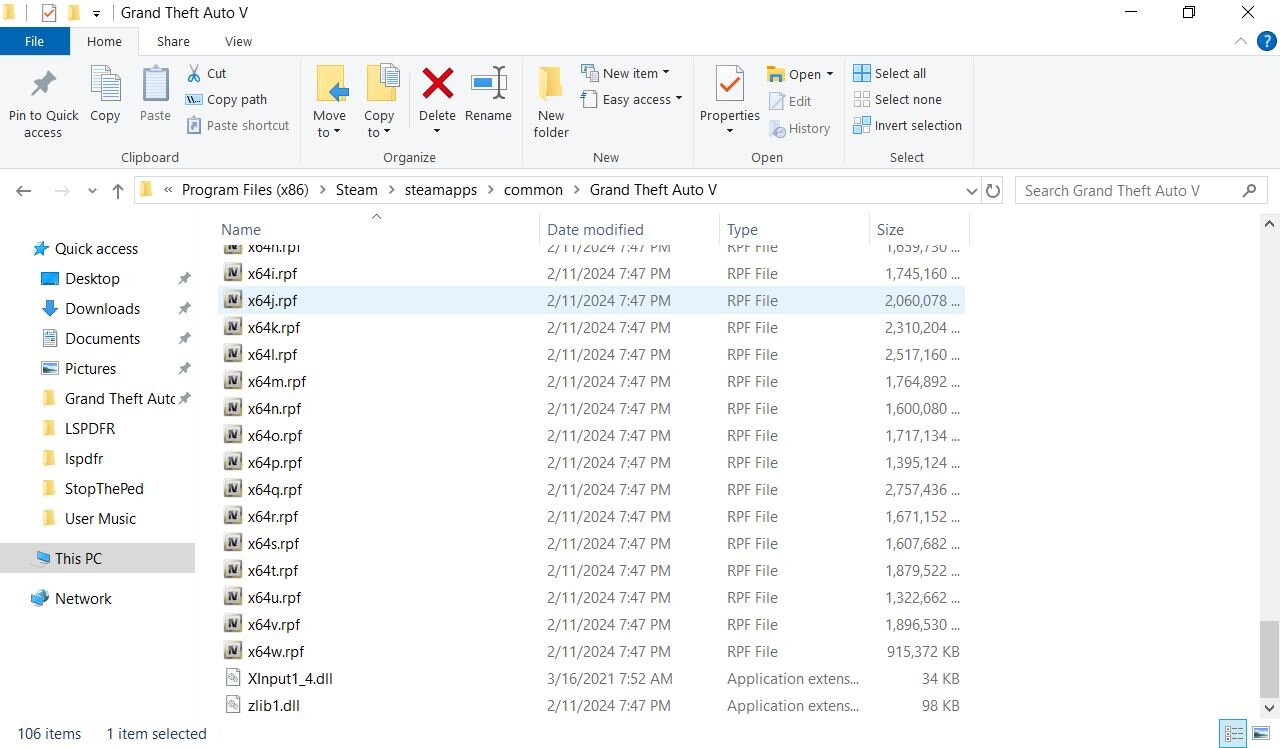Screen dimensions: 1280x748
Task: Click the Pin to Quick access icon
Action: tap(43, 85)
